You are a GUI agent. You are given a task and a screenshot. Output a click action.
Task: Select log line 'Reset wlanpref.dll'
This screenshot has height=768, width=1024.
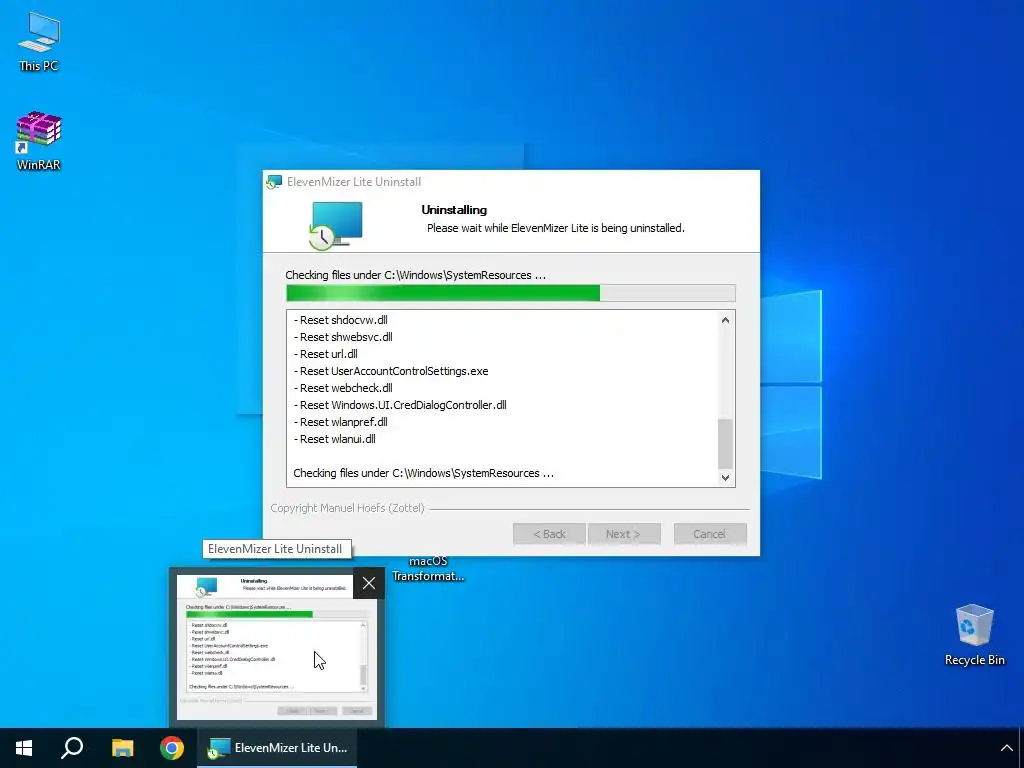[340, 422]
